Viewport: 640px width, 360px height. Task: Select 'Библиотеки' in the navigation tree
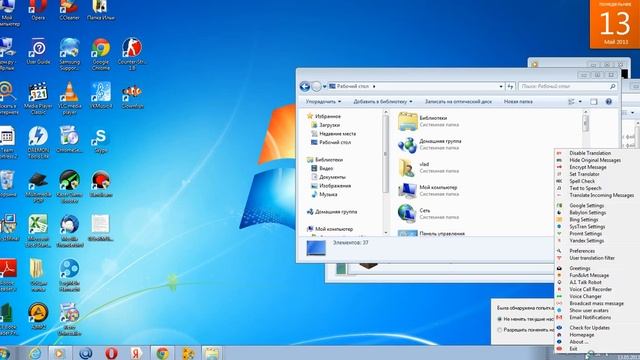(x=329, y=160)
